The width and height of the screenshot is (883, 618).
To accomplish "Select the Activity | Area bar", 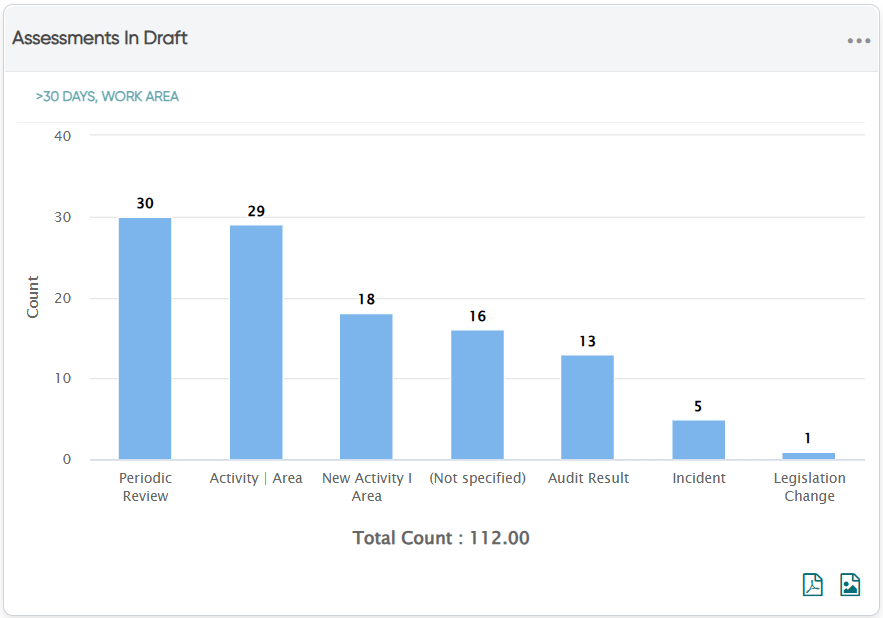I will pos(256,343).
